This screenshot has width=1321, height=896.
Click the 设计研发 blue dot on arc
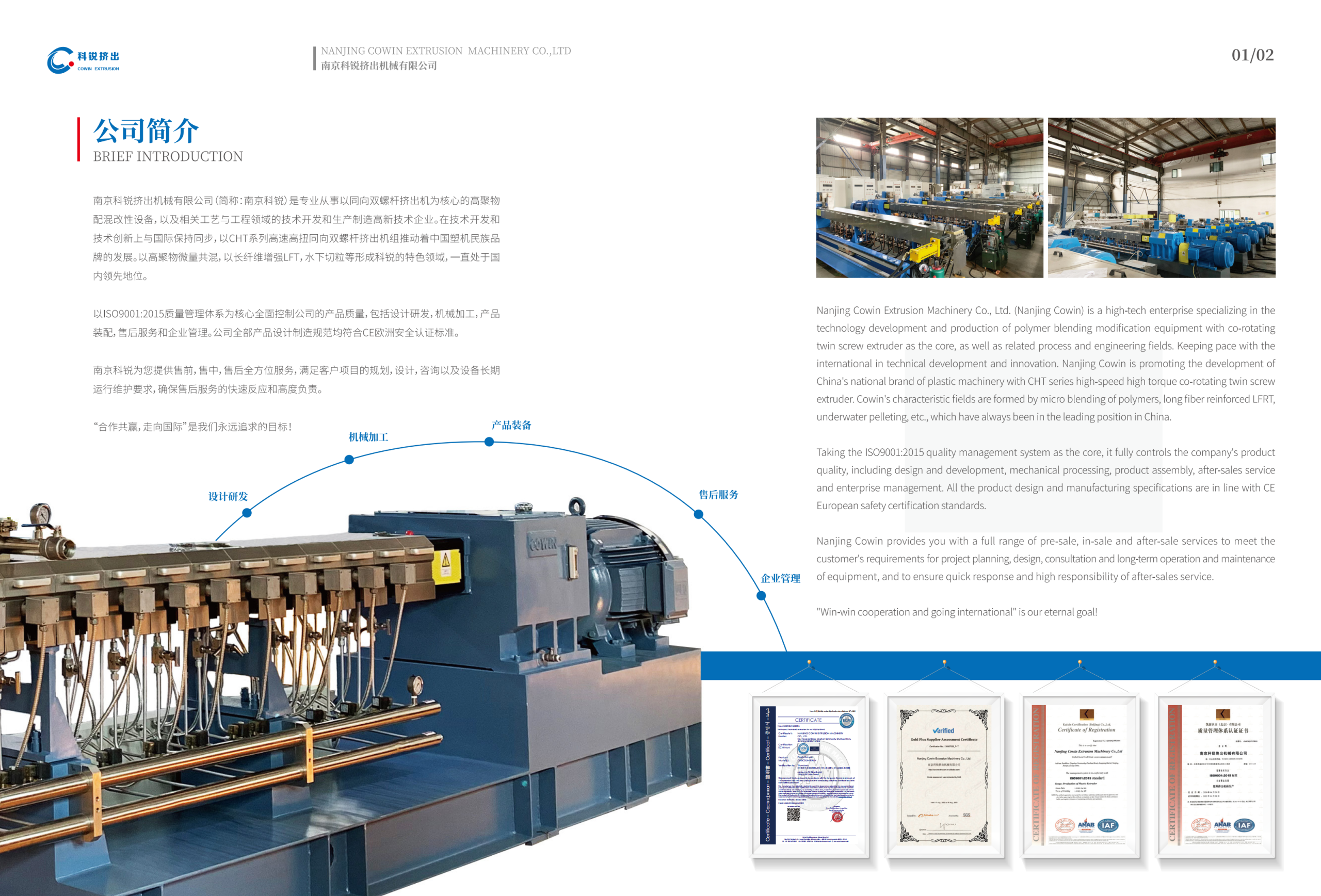247,513
